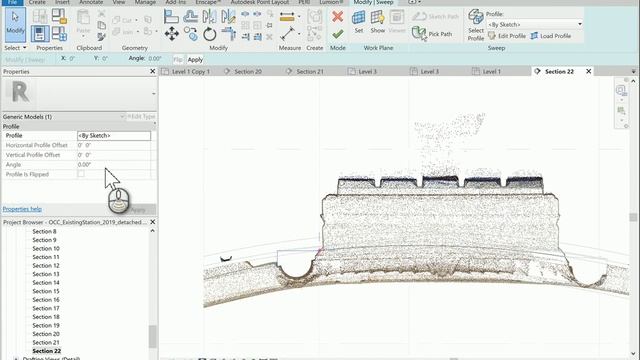Open the View ribbon tab
The width and height of the screenshot is (640, 360).
point(119,2)
